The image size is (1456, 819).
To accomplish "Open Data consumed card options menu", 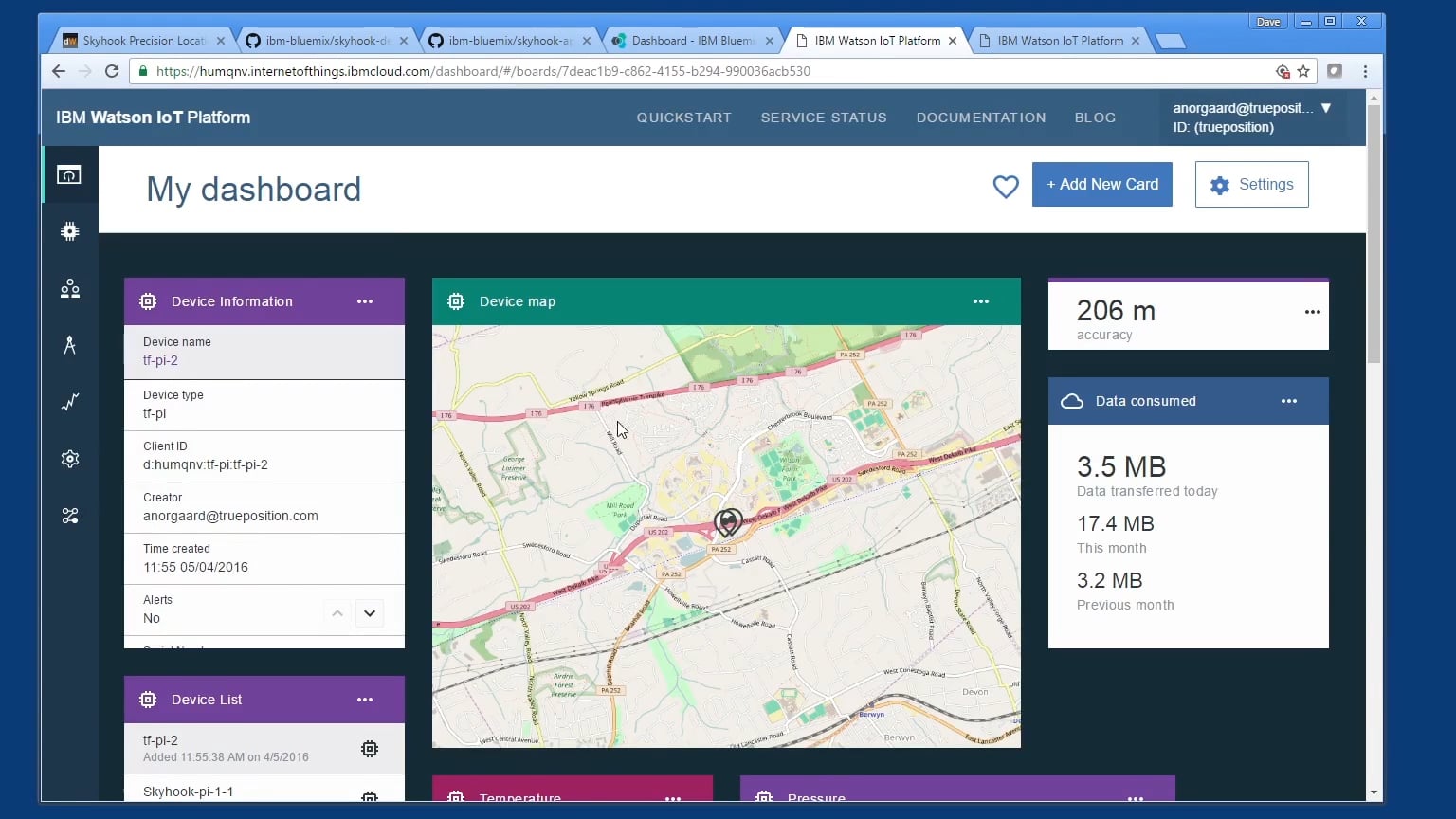I will click(x=1289, y=401).
